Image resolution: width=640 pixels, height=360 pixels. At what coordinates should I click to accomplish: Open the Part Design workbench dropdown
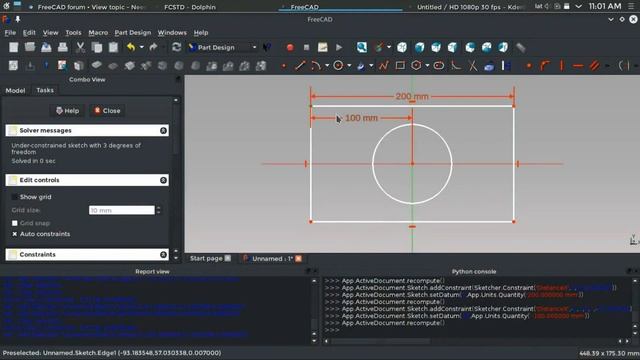[222, 47]
